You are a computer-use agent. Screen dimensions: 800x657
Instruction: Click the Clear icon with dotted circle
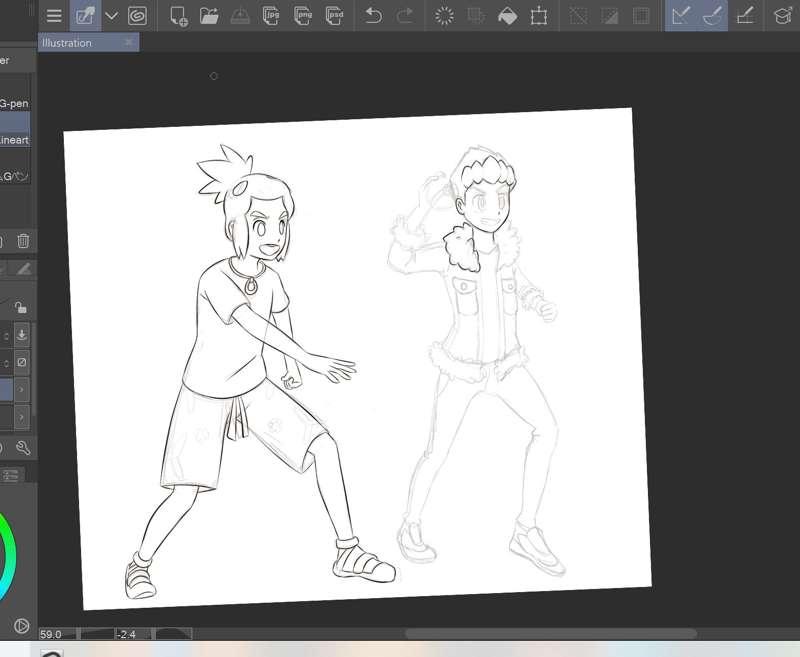tap(444, 16)
